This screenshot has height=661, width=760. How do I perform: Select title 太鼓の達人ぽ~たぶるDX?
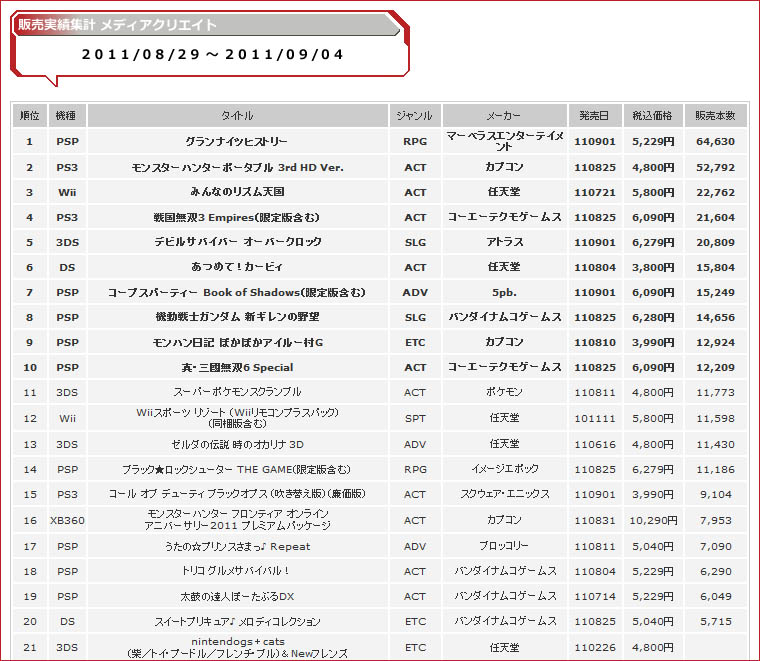(238, 596)
